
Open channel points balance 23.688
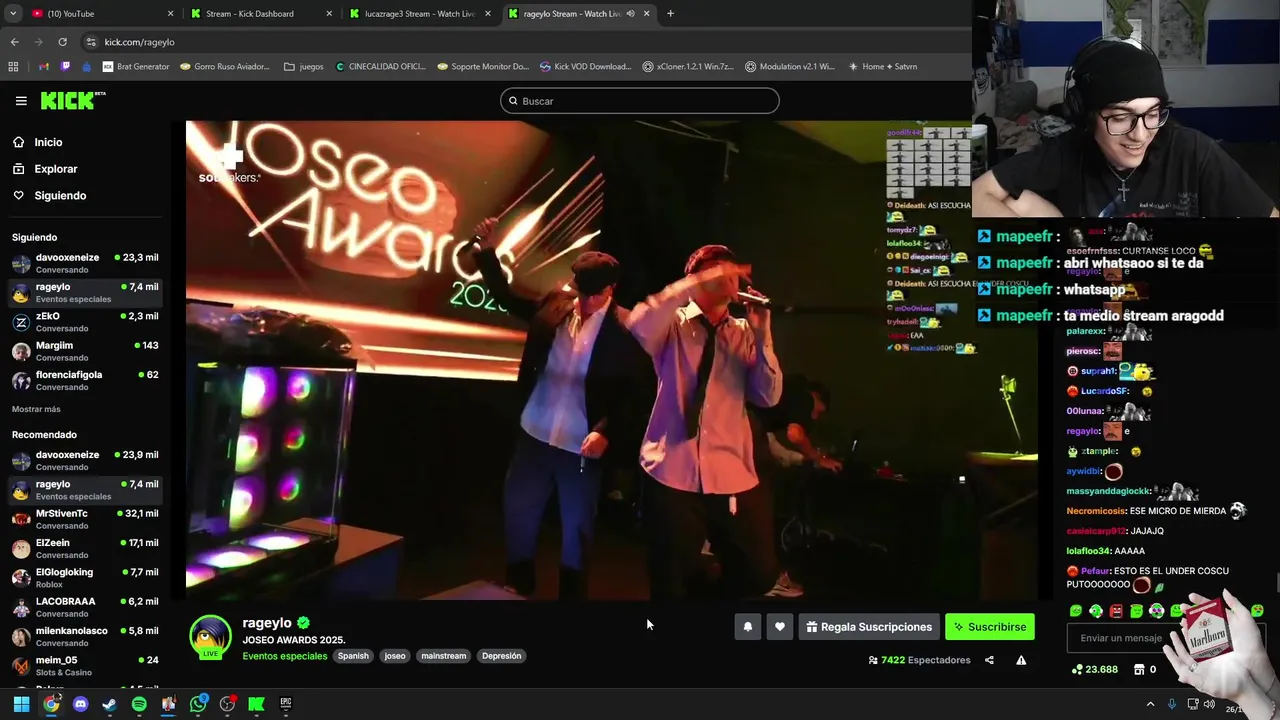[1095, 669]
